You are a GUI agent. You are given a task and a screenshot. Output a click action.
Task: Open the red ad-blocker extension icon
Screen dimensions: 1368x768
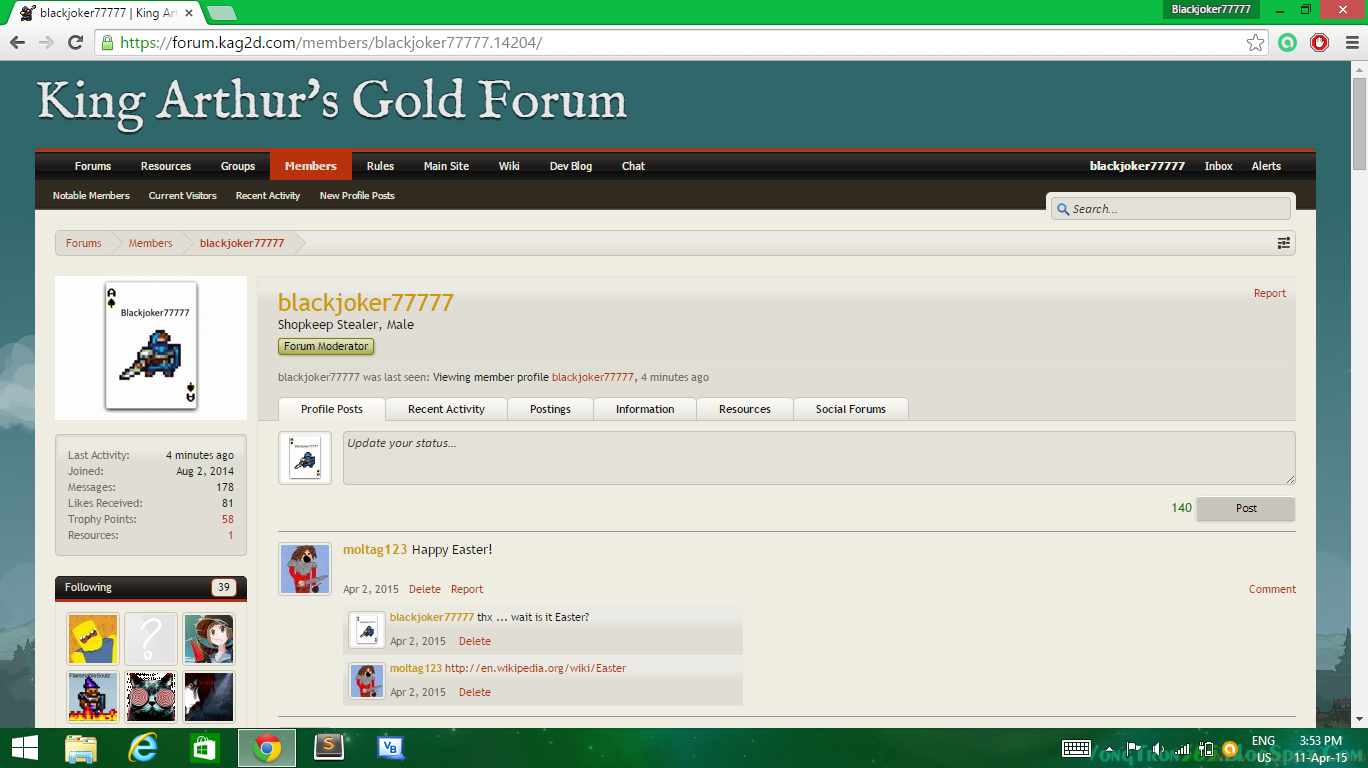point(1319,42)
